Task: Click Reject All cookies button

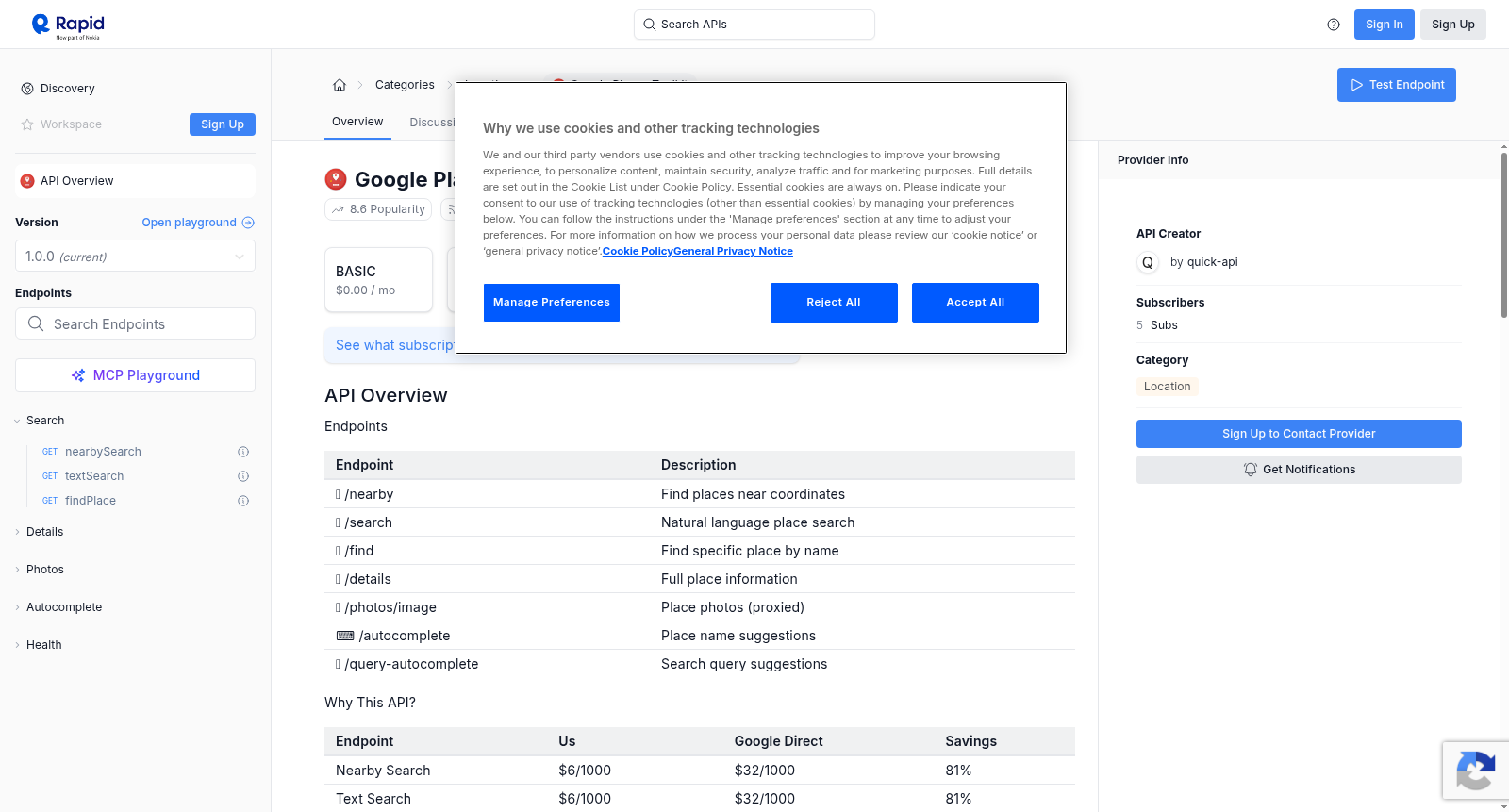Action: click(834, 303)
